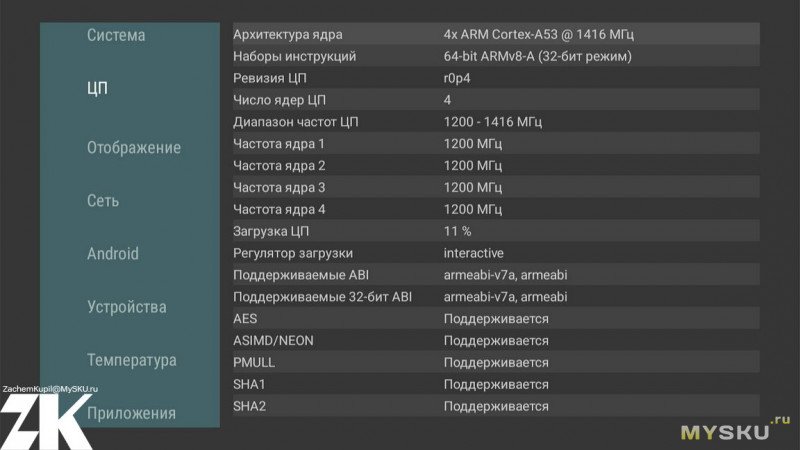This screenshot has height=450, width=800.
Task: Click the Поддерживаемые 32-бит ABI row
Action: 496,297
